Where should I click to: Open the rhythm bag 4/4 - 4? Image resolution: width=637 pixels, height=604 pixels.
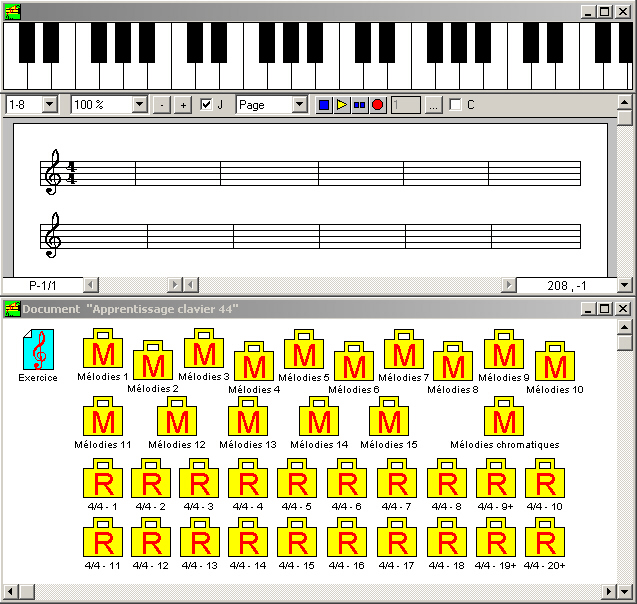[x=248, y=478]
